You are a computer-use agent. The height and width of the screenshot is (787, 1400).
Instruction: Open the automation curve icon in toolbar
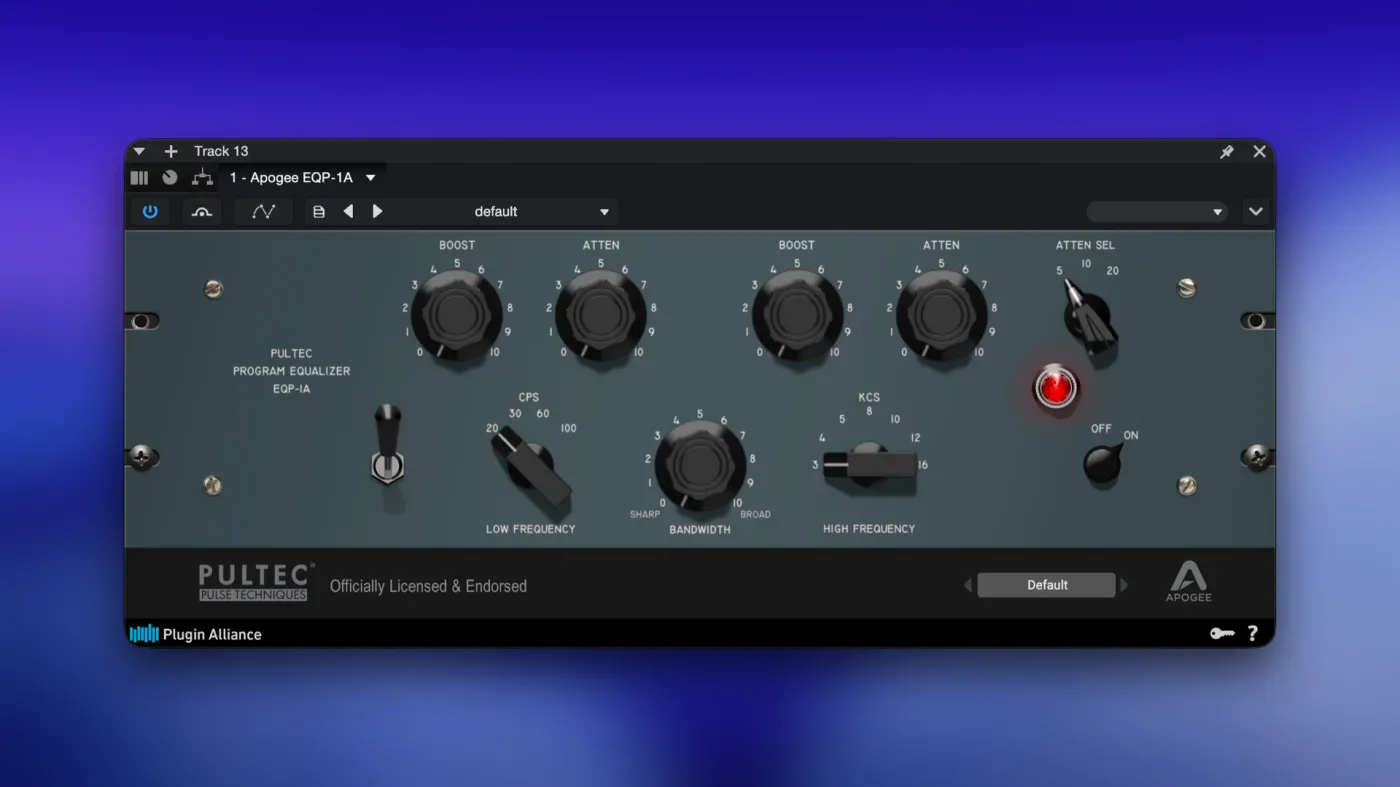(x=263, y=212)
